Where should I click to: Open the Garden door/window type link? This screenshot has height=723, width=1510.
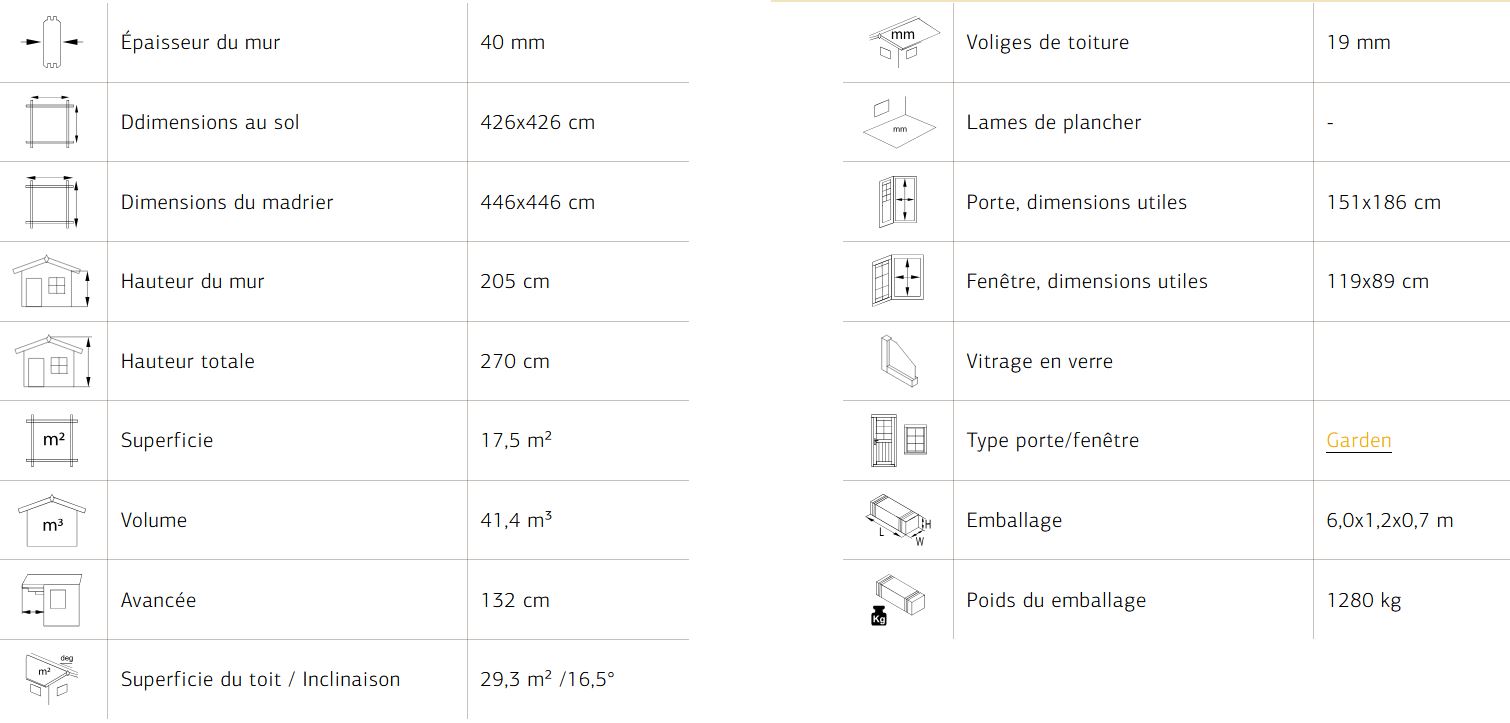pyautogui.click(x=1358, y=440)
